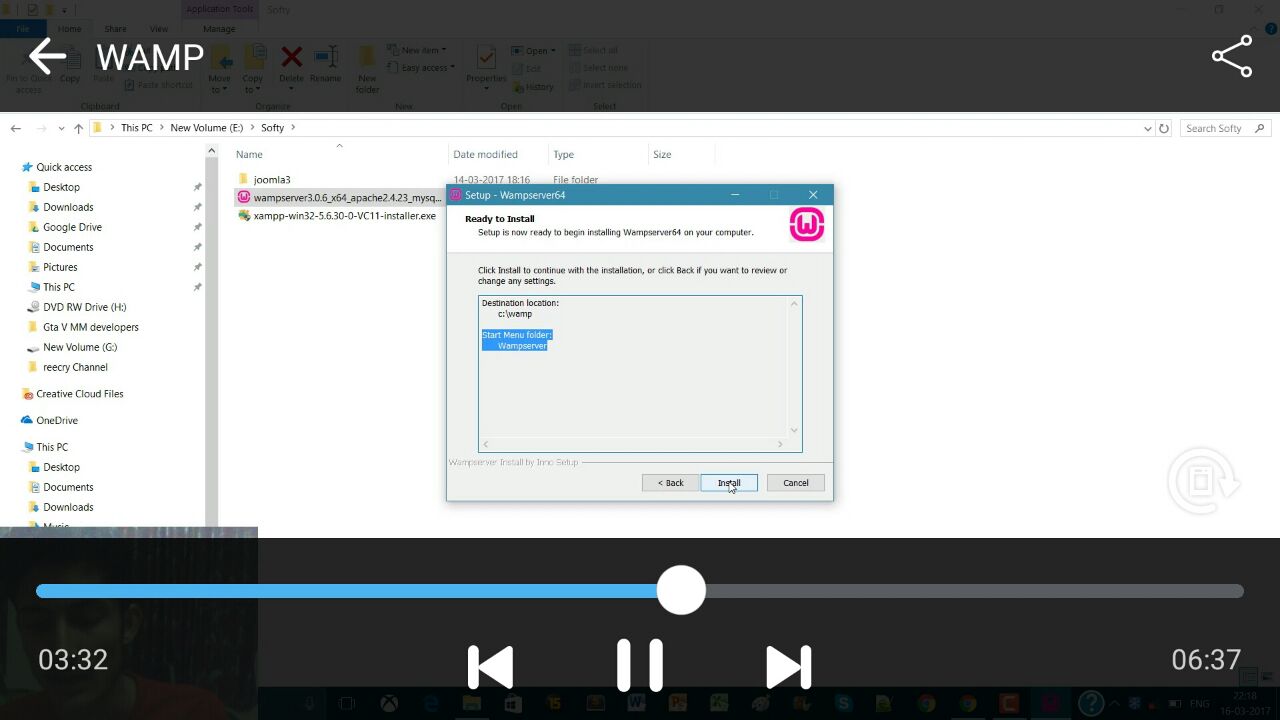Click the navigation pane scroll-up arrow
This screenshot has width=1280, height=720.
[211, 151]
